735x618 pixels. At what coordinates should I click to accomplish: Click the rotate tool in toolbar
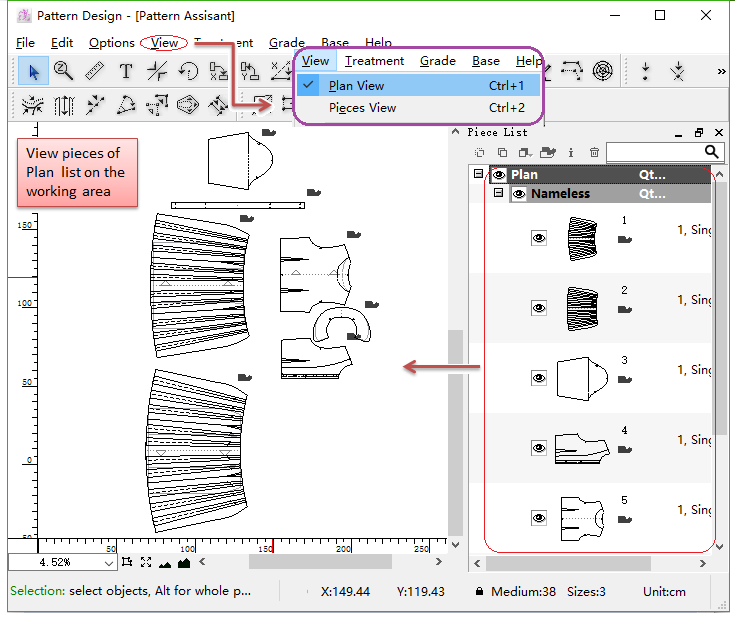pyautogui.click(x=188, y=71)
